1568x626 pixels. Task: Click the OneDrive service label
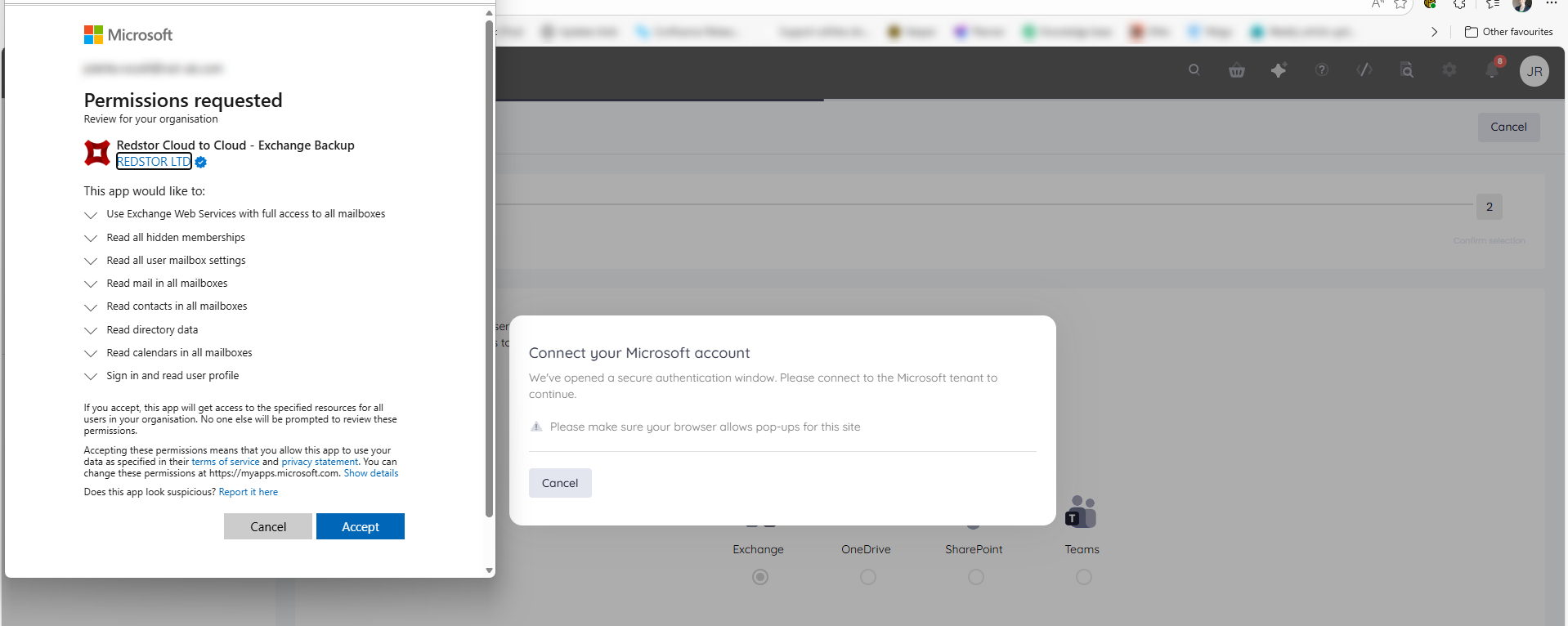pyautogui.click(x=866, y=549)
